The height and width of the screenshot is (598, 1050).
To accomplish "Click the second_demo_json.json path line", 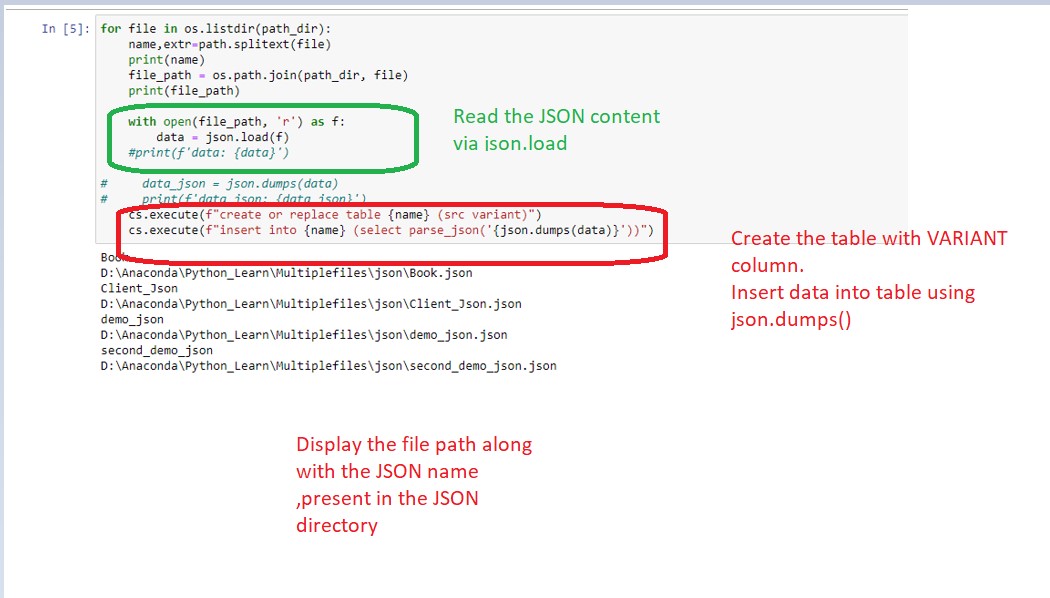I will tap(327, 365).
